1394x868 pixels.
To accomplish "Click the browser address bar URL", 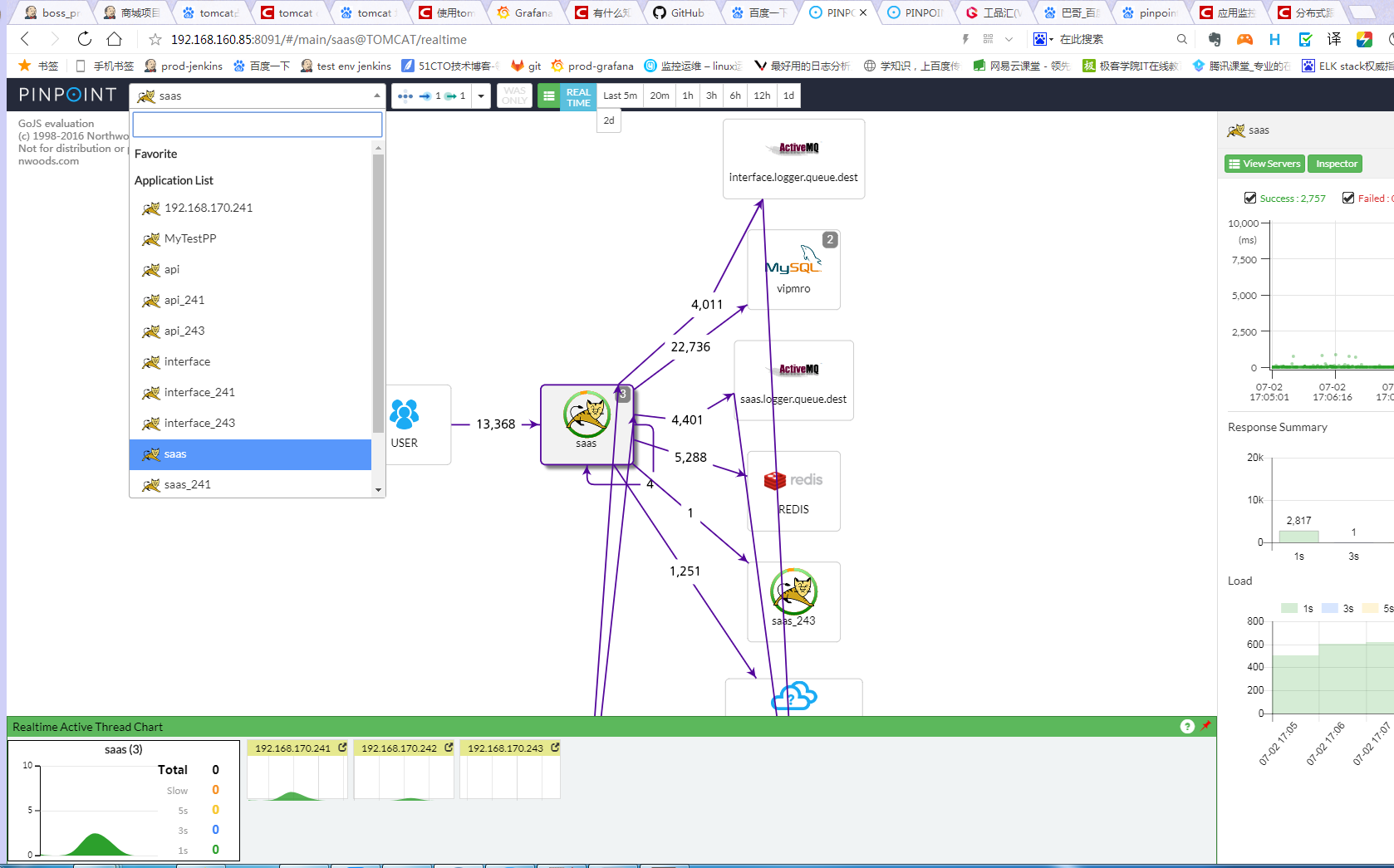I will pyautogui.click(x=319, y=39).
